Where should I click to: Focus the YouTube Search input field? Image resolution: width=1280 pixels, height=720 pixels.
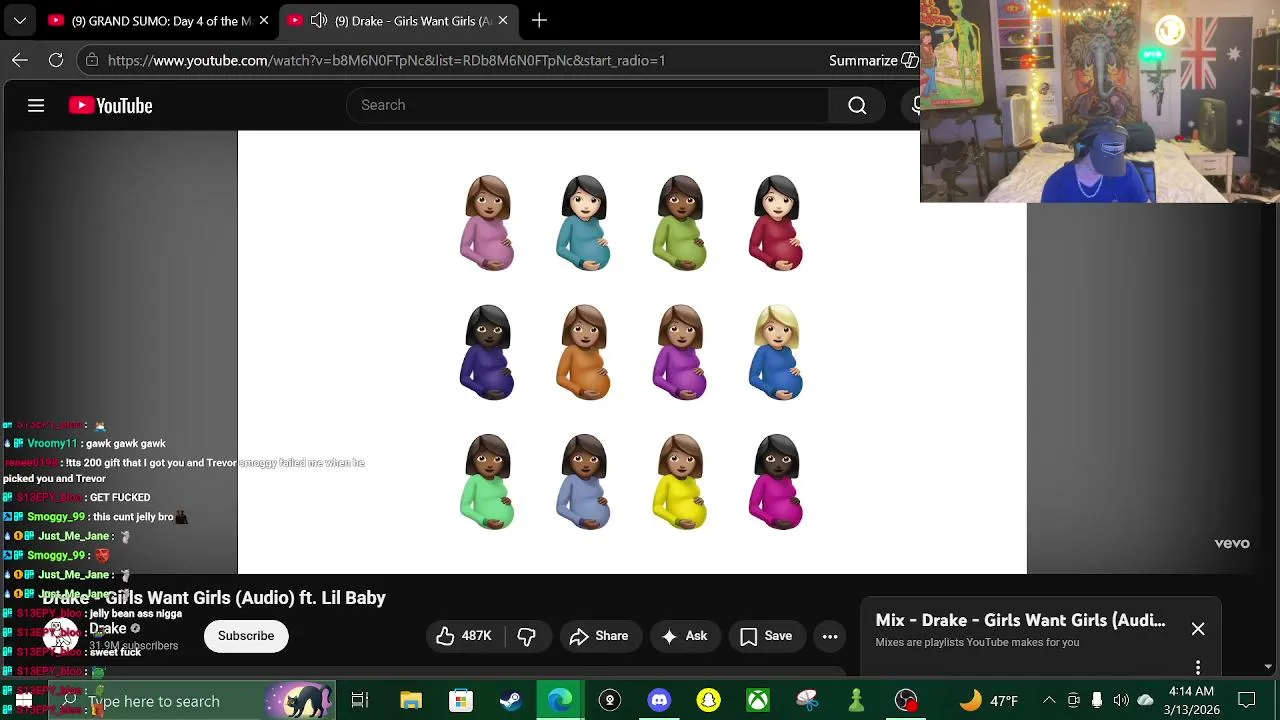tap(588, 105)
